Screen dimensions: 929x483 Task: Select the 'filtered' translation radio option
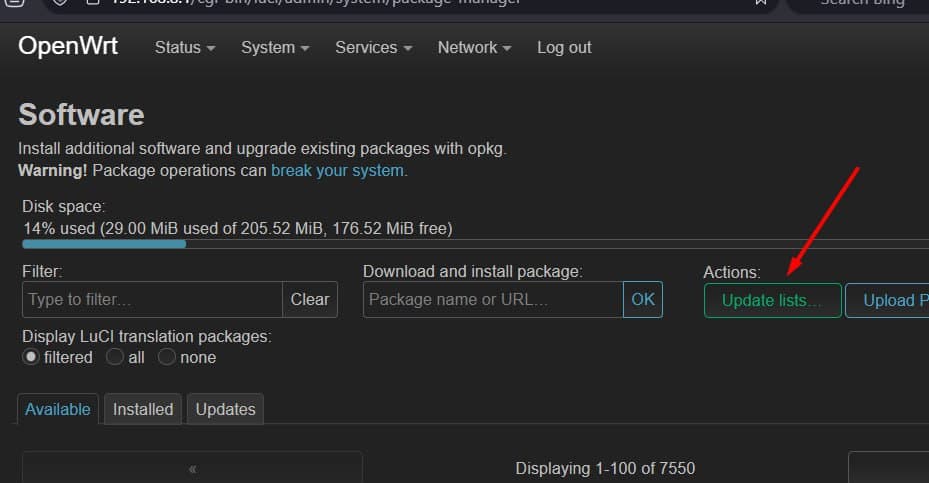[31, 357]
